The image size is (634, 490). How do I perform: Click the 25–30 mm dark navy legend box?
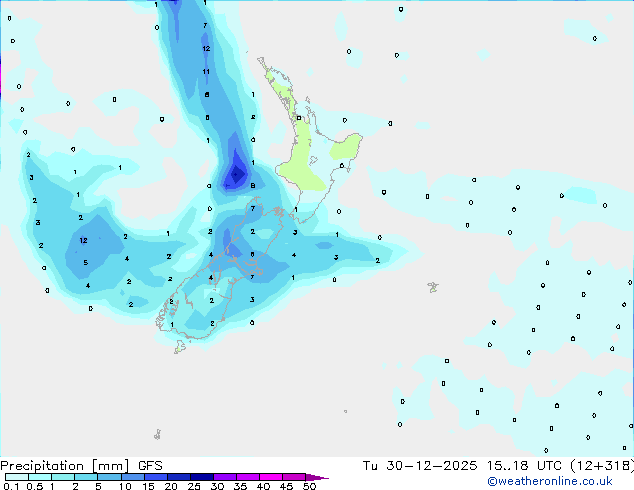[x=201, y=477]
